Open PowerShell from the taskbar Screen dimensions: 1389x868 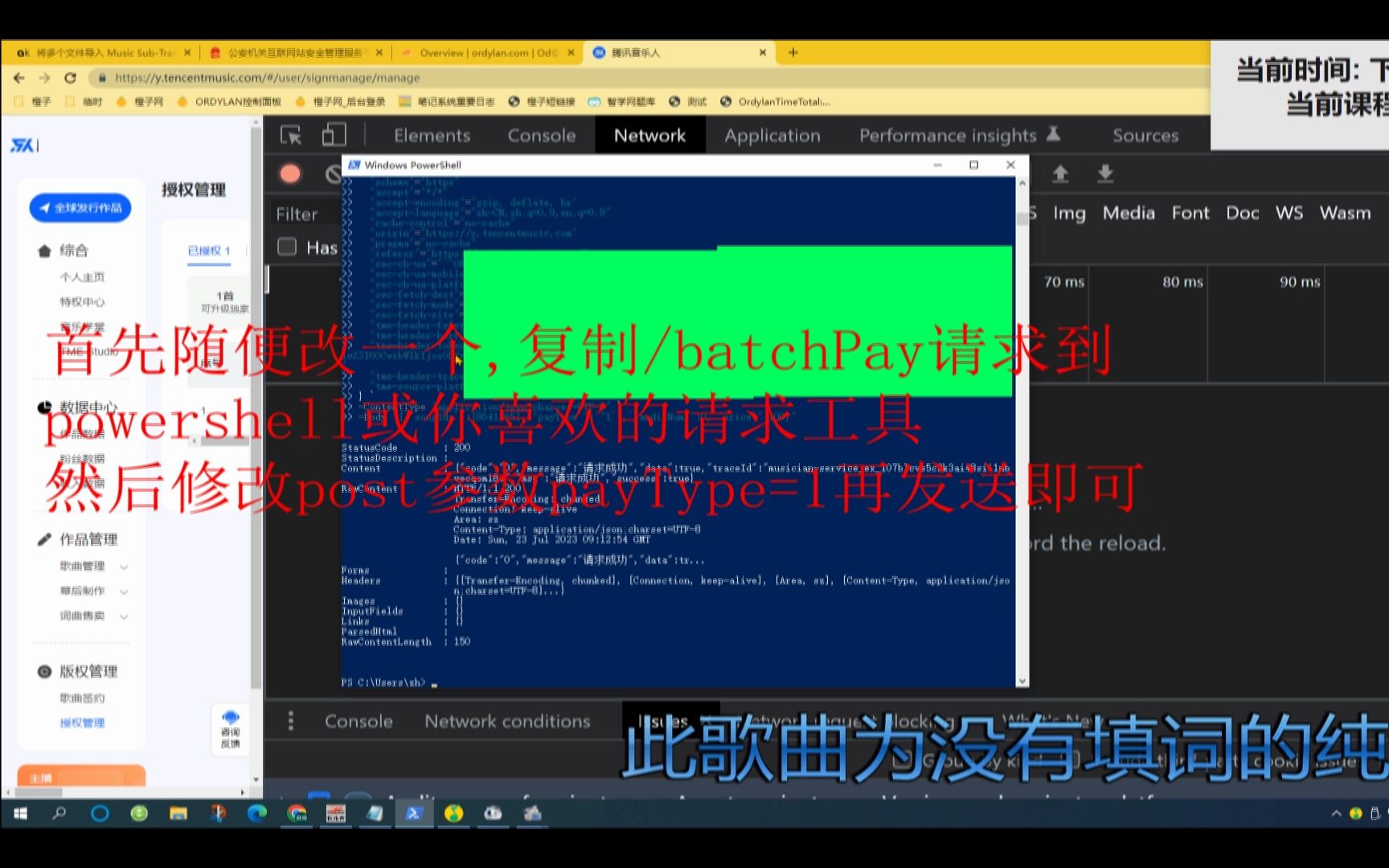pos(415,813)
